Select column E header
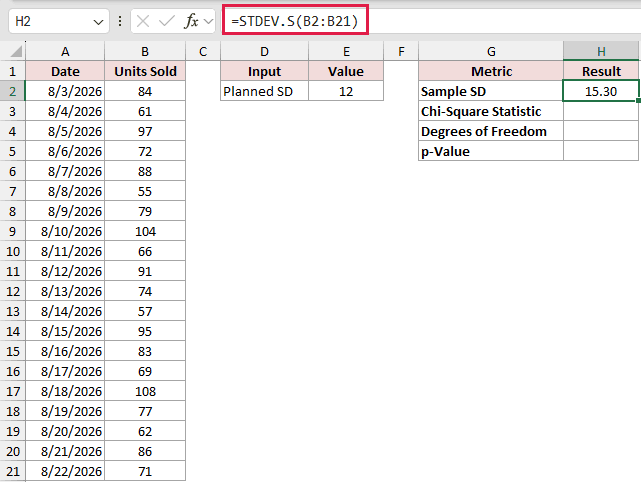This screenshot has height=482, width=641. click(346, 52)
